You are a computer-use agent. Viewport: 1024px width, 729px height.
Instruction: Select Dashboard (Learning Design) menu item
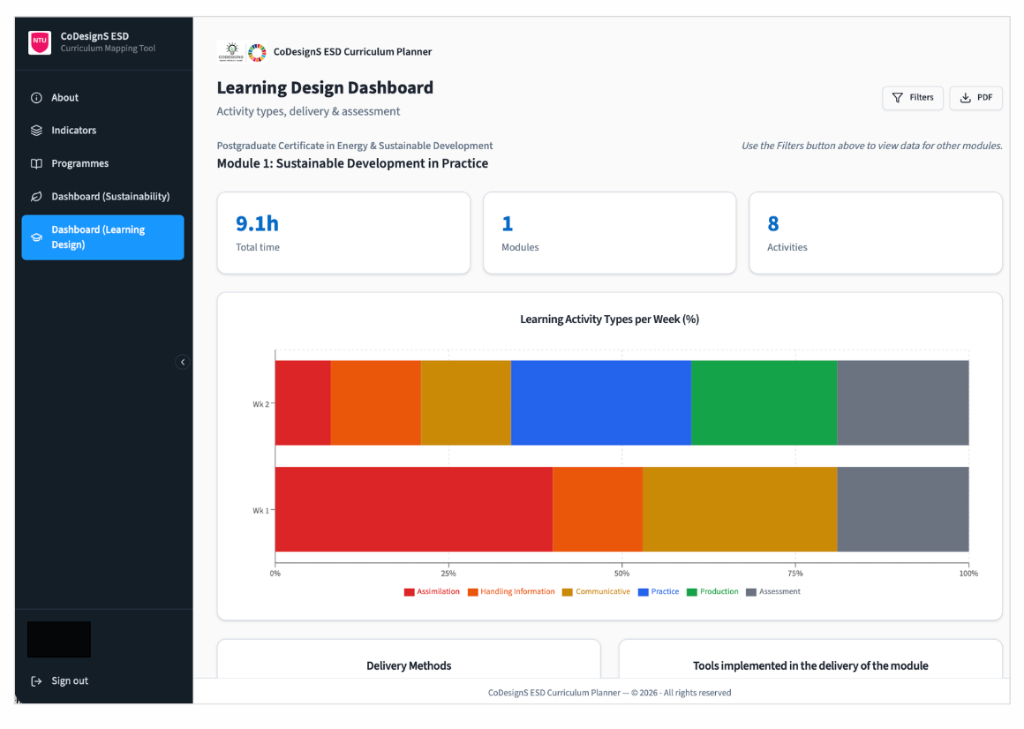tap(103, 238)
